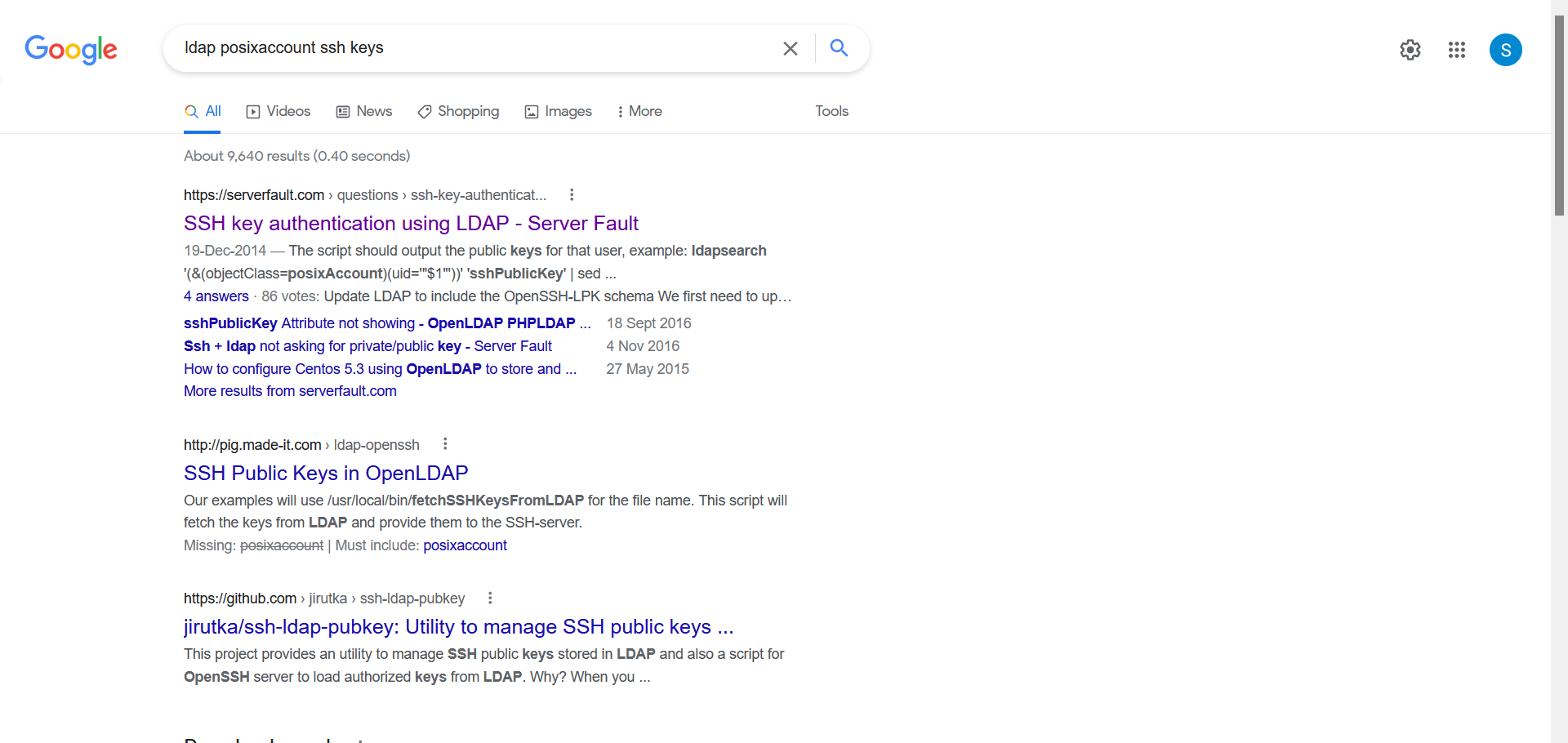Expand the More search filters menu
Screen dimensions: 1568x743
tap(639, 111)
